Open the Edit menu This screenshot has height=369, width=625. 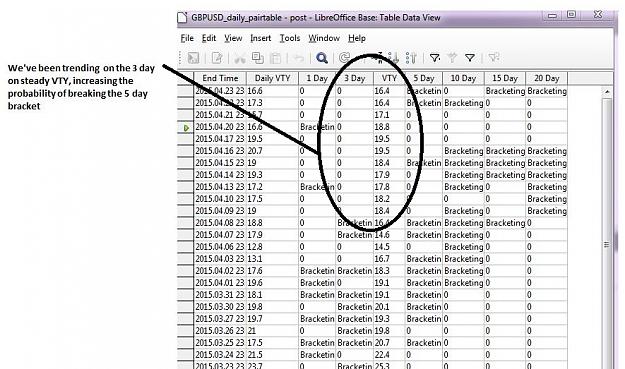coord(209,38)
